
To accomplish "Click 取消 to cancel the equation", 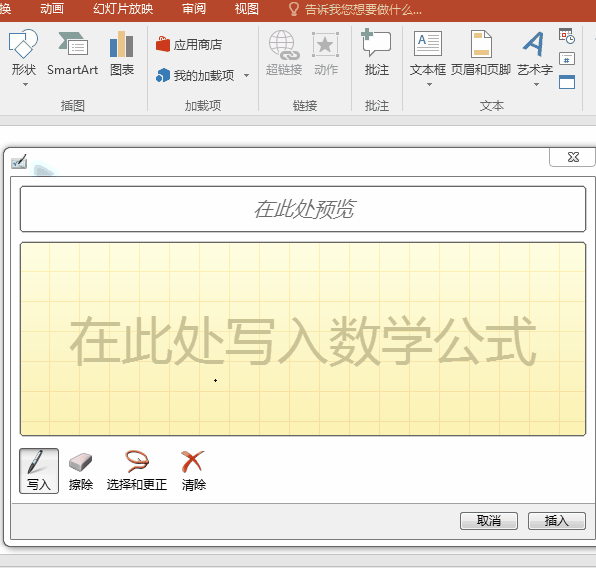I will (489, 520).
